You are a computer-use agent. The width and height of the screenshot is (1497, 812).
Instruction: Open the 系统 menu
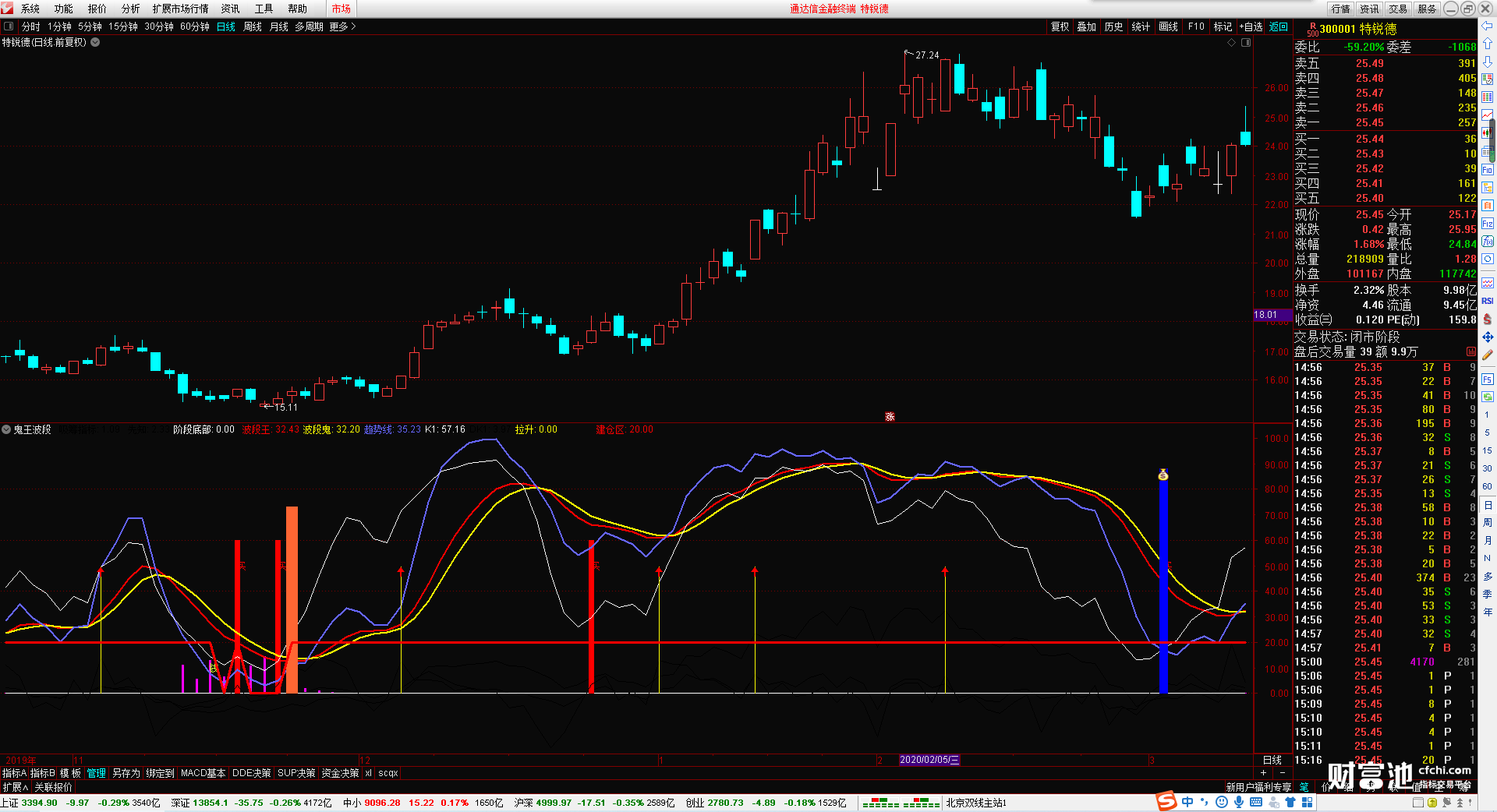point(30,9)
